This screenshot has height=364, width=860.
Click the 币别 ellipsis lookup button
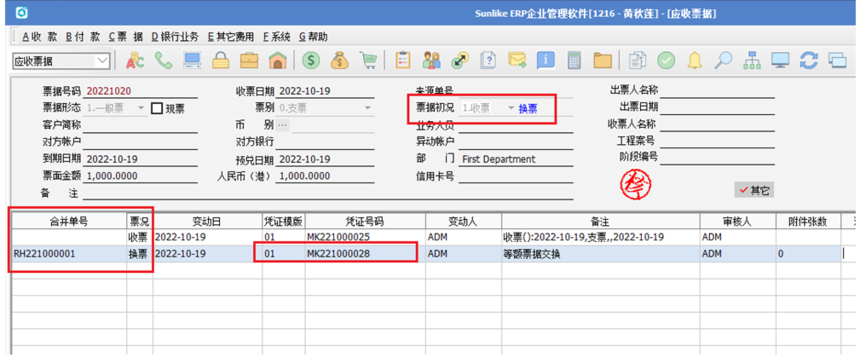point(283,125)
